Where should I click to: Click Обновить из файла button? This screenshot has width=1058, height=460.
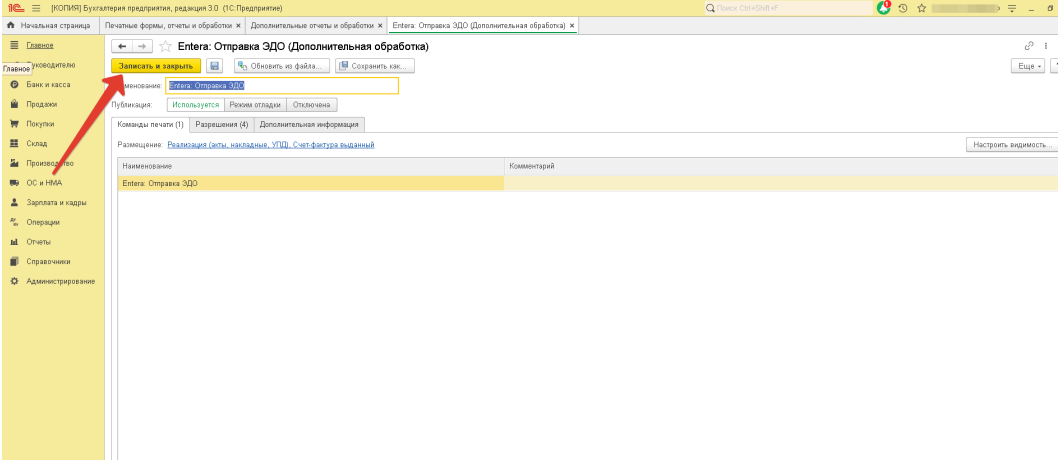(282, 66)
